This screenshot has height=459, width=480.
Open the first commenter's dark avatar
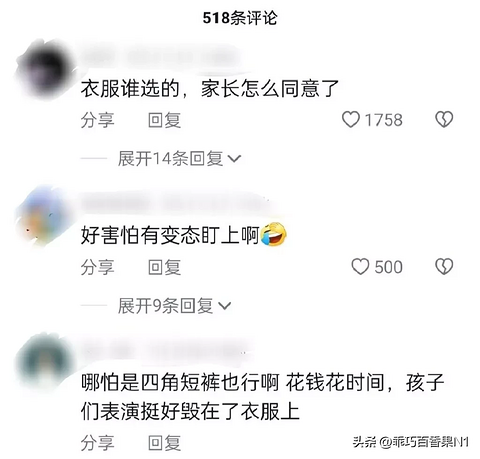[x=45, y=69]
